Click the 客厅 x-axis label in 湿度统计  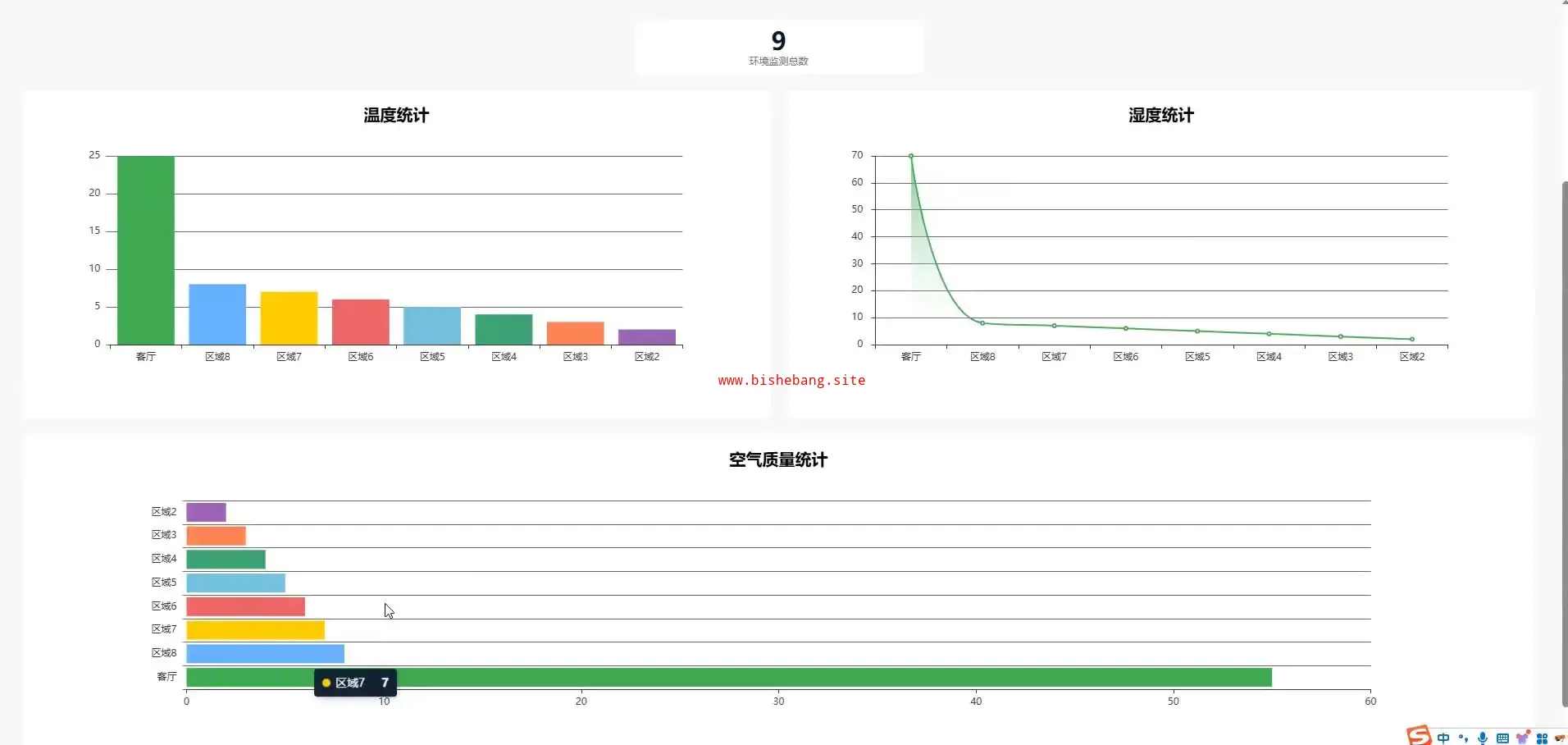pos(911,357)
